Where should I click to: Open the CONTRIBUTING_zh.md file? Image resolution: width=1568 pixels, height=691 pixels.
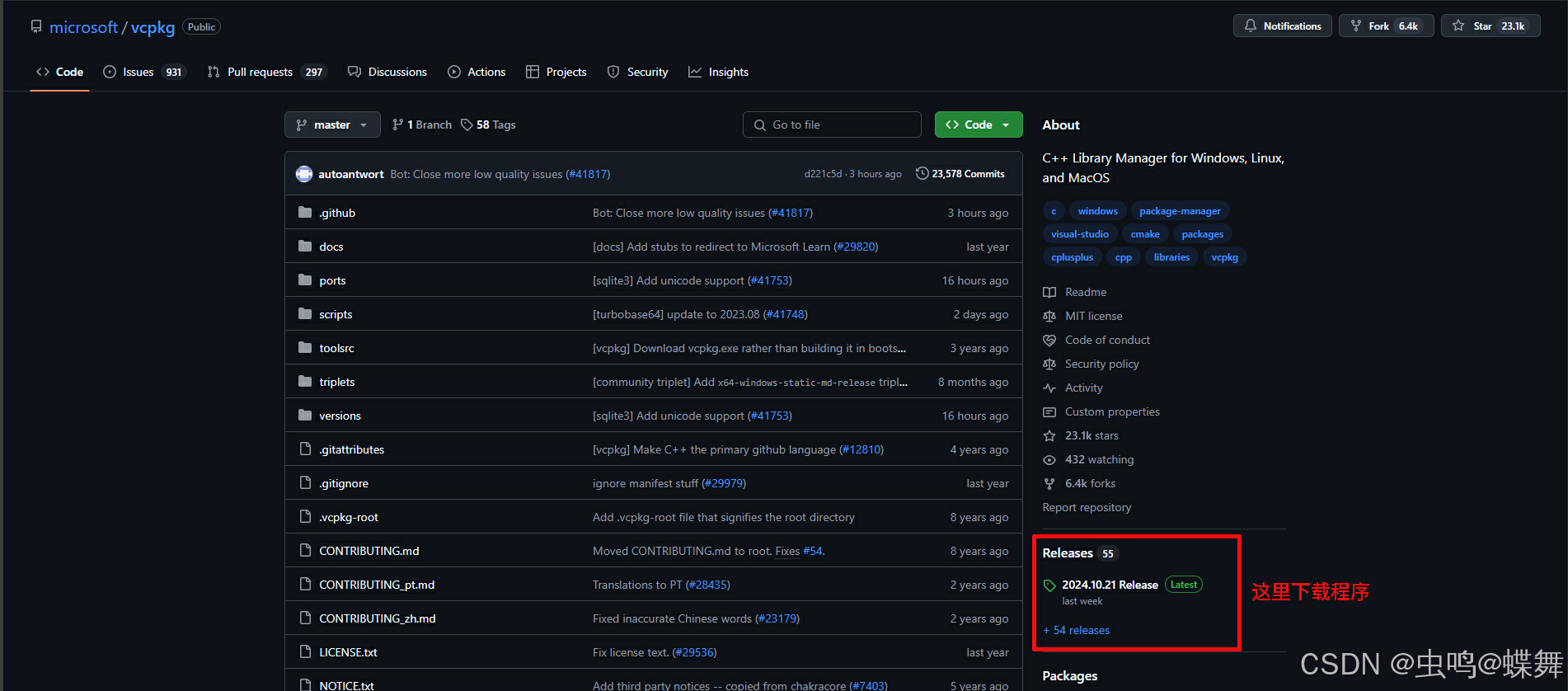pyautogui.click(x=378, y=618)
